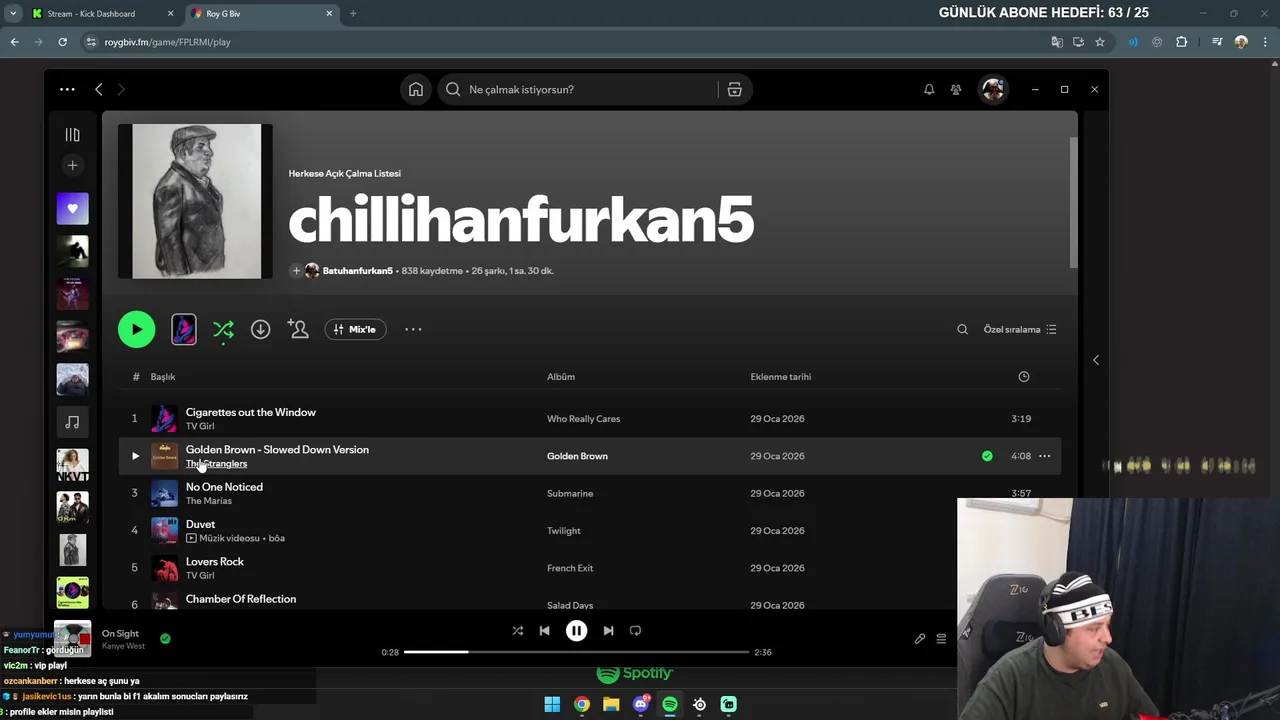Create a new playlist with plus icon
The image size is (1280, 720).
72,165
